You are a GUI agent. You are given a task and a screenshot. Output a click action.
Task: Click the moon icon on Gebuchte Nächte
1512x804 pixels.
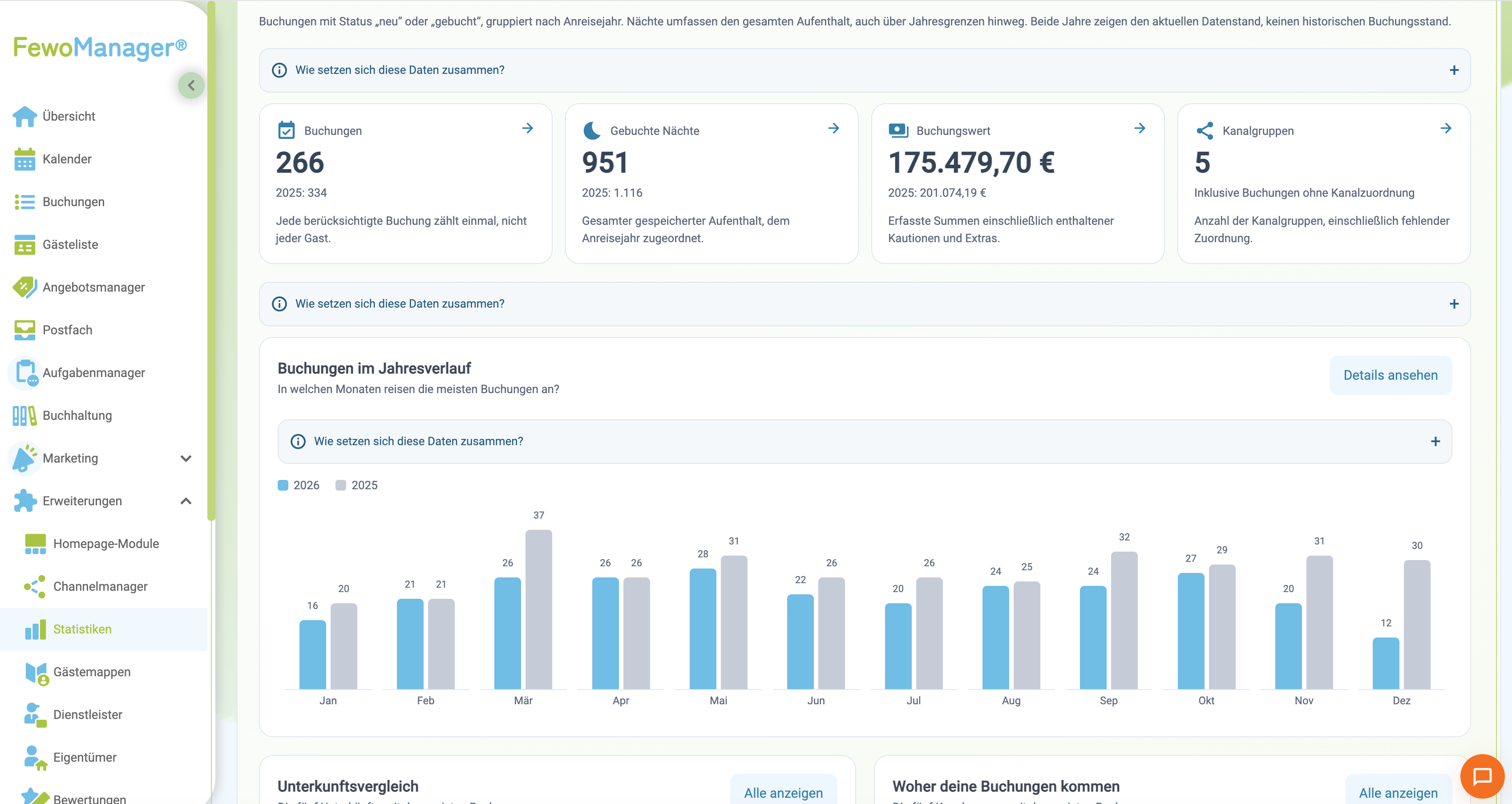[x=592, y=130]
